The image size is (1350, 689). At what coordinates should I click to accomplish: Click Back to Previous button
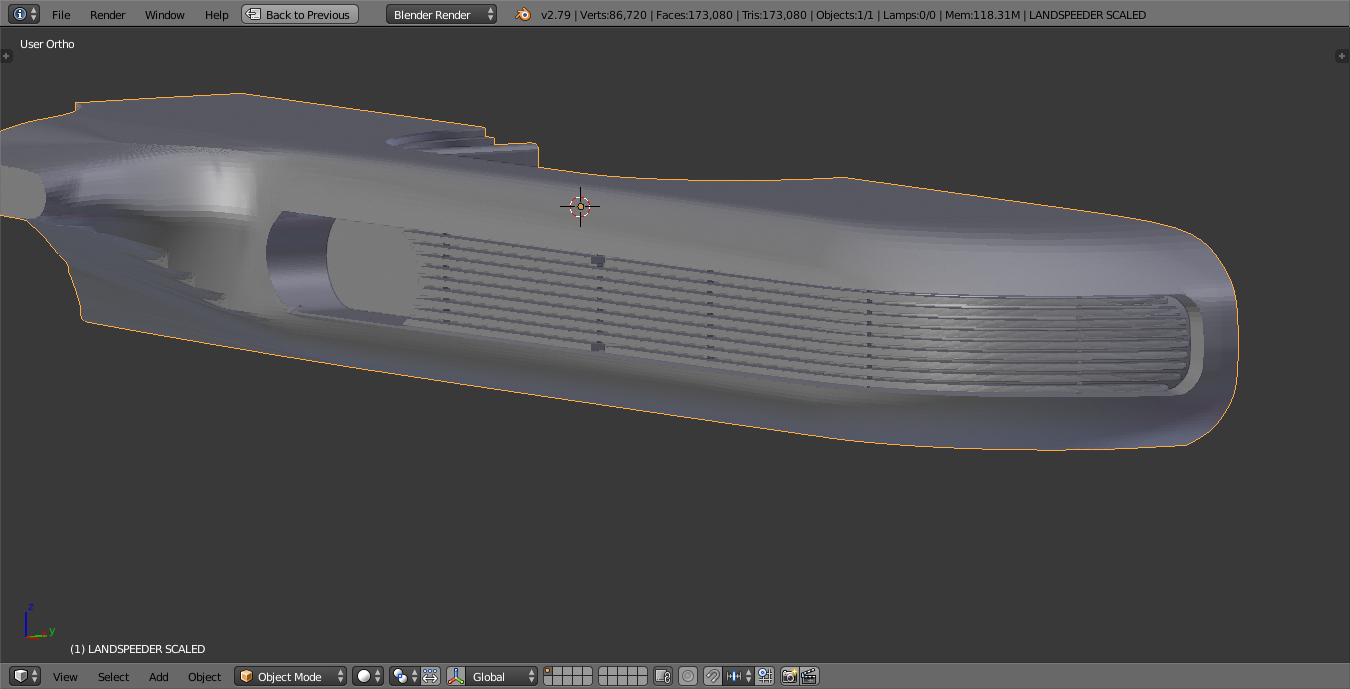[x=300, y=15]
